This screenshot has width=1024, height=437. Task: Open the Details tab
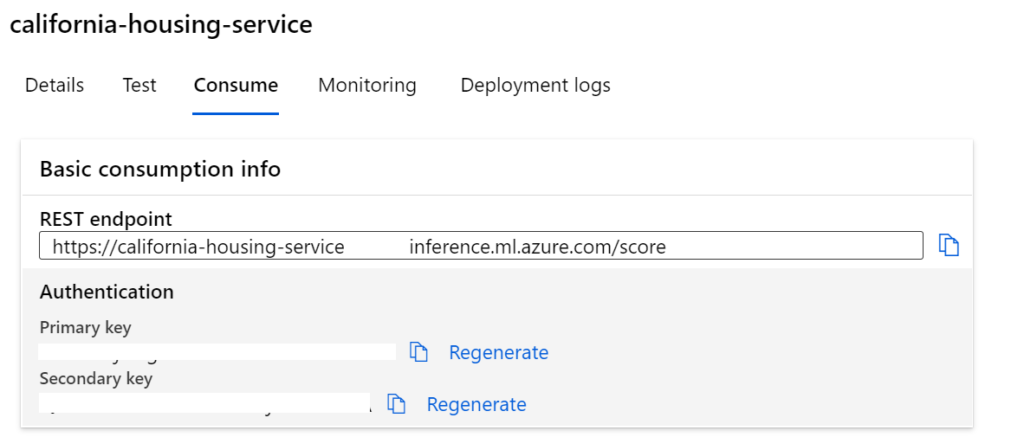click(x=54, y=86)
